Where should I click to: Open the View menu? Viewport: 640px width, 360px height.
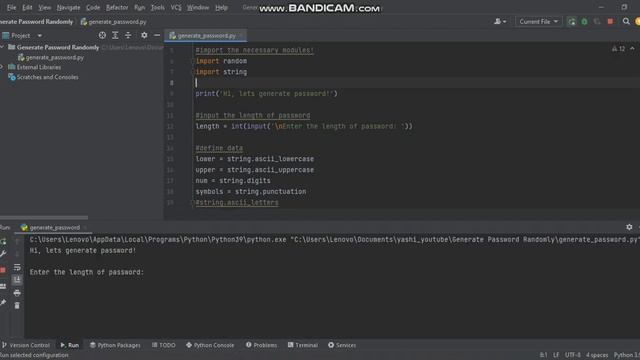pyautogui.click(x=44, y=7)
